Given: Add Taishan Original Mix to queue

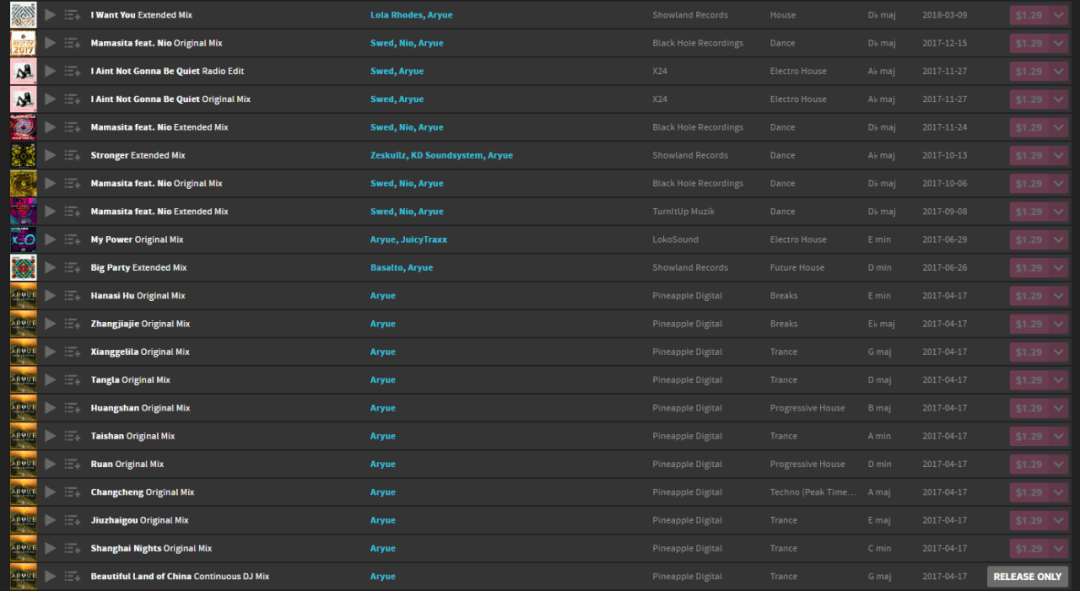Looking at the screenshot, I should [x=72, y=435].
